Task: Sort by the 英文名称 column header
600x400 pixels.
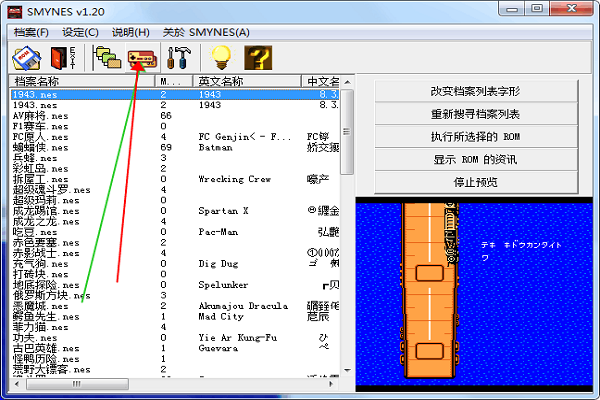Action: [x=247, y=81]
